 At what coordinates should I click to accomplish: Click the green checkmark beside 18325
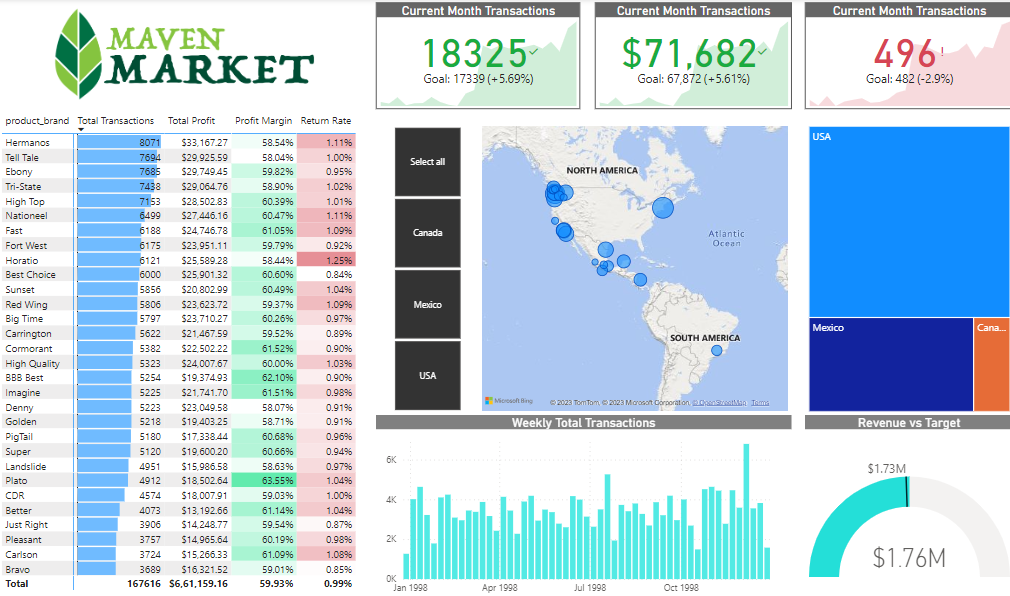pos(533,50)
